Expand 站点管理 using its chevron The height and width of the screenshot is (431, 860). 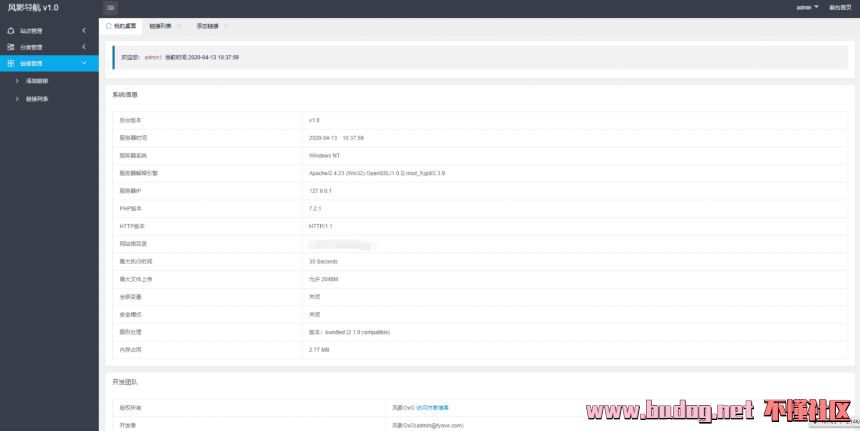coord(84,31)
